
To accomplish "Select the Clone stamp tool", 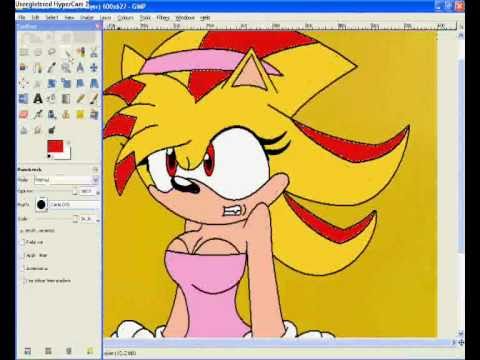I will pyautogui.click(x=66, y=115).
